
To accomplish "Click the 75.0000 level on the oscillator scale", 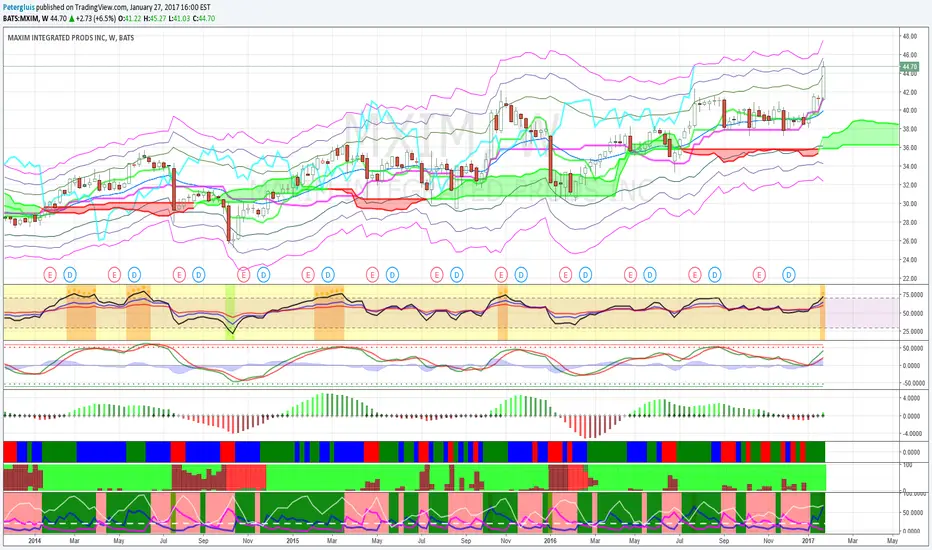I will [913, 295].
